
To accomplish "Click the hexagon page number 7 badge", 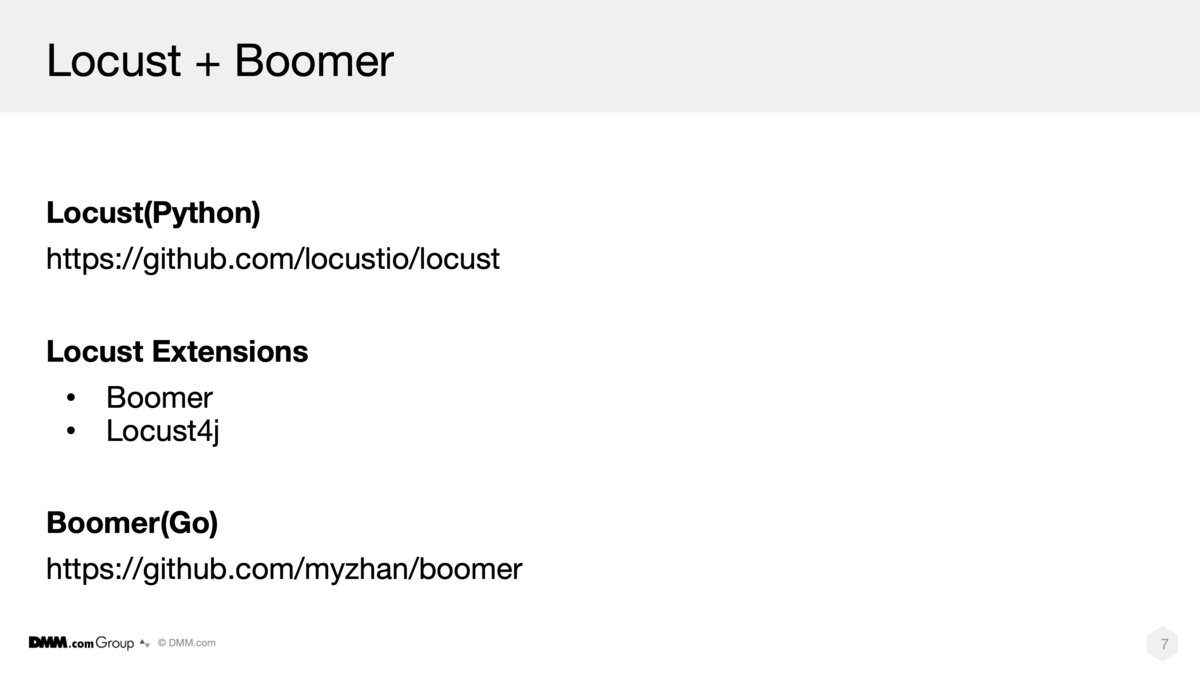I will click(x=1163, y=645).
